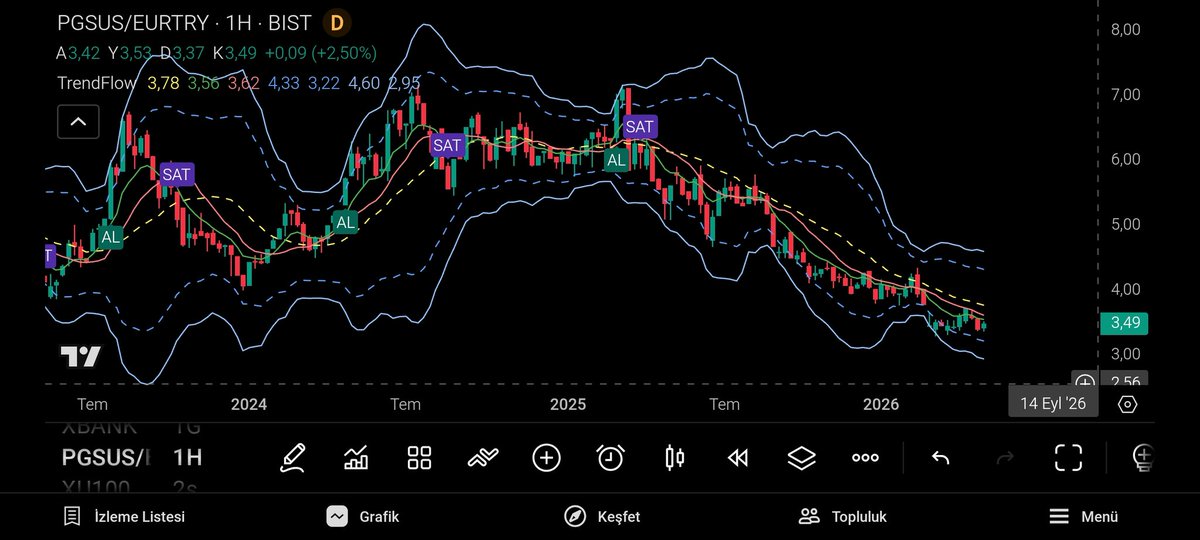Select the drawing pencil tool
The height and width of the screenshot is (540, 1200).
click(292, 458)
